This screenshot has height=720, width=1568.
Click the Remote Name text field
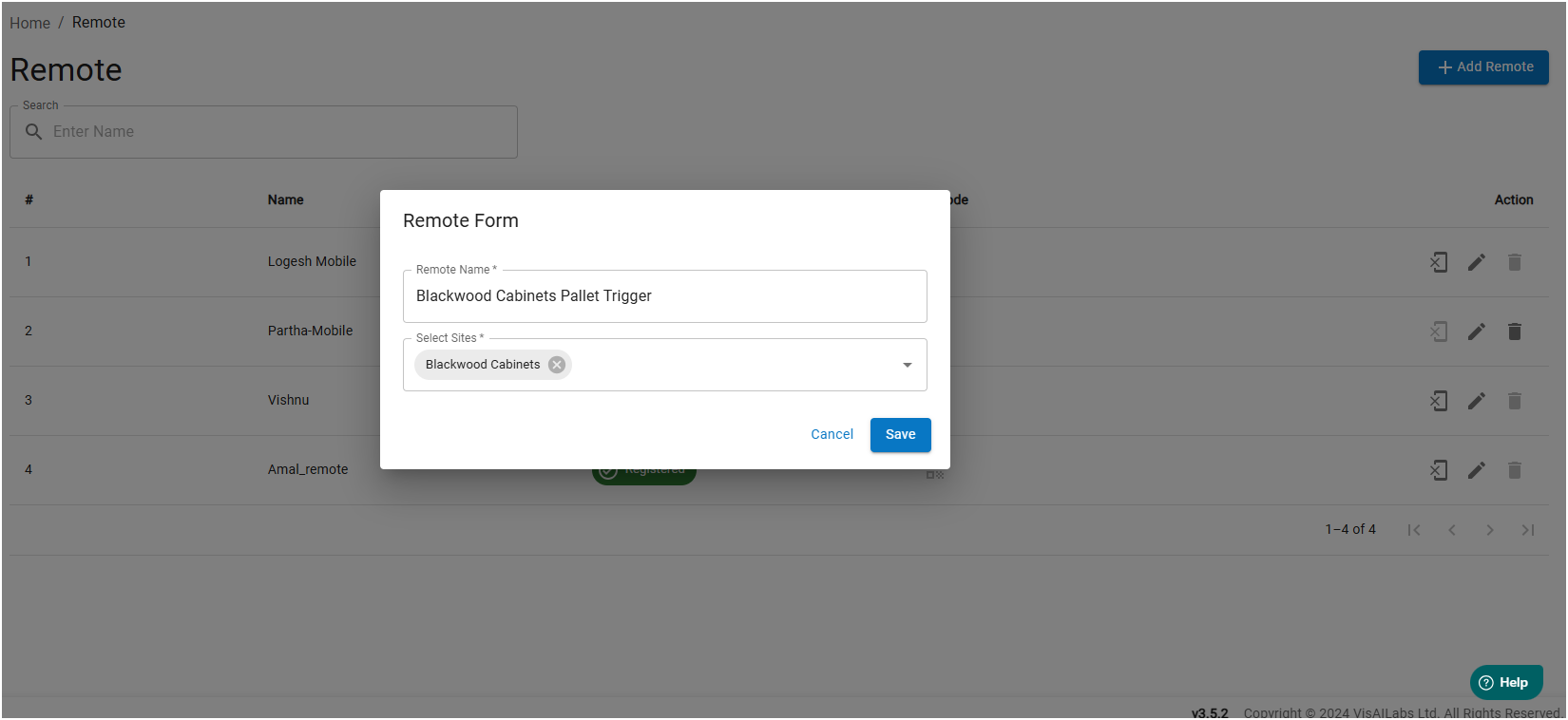click(664, 296)
